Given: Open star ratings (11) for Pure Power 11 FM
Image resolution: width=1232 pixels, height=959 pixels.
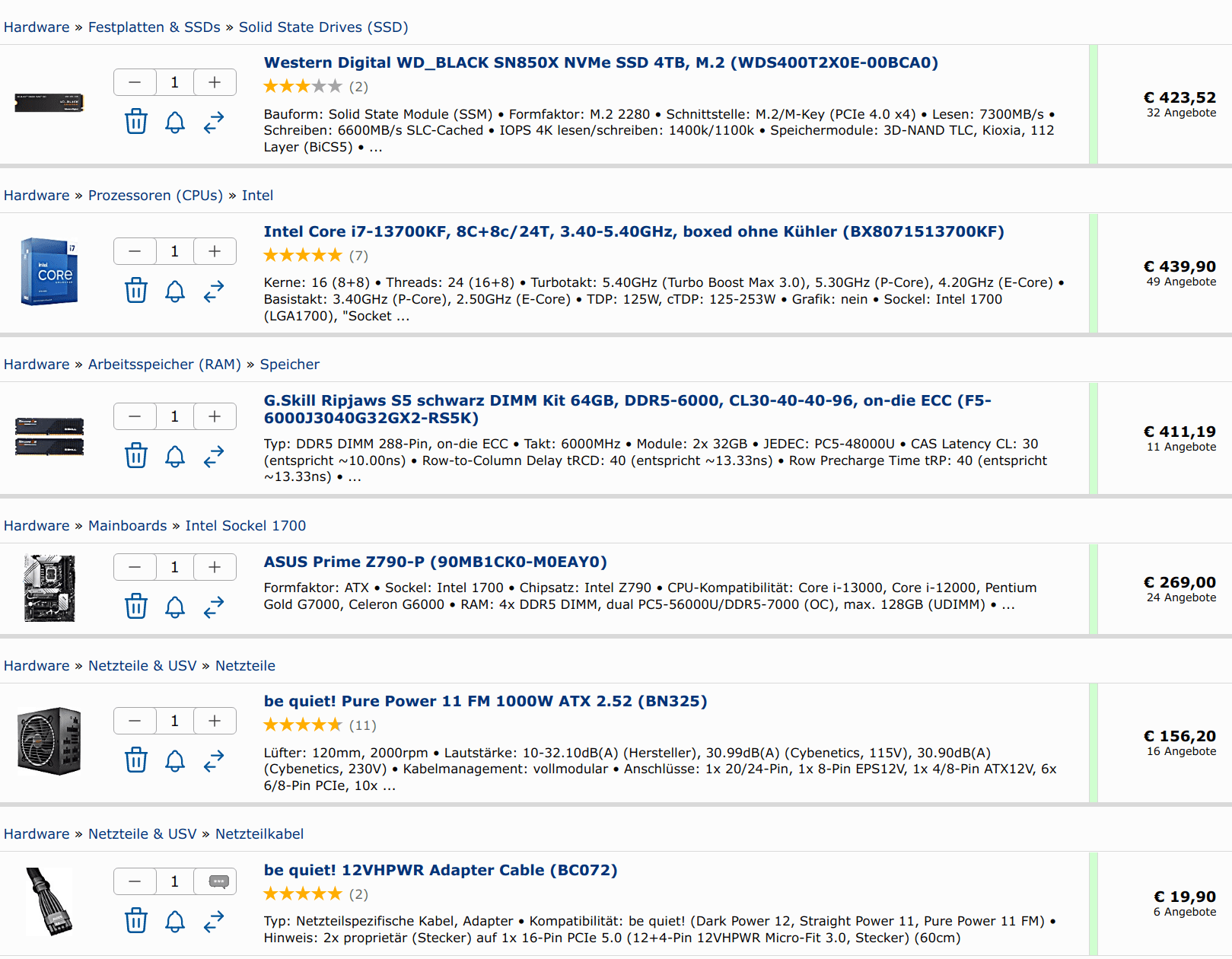Looking at the screenshot, I should 320,725.
